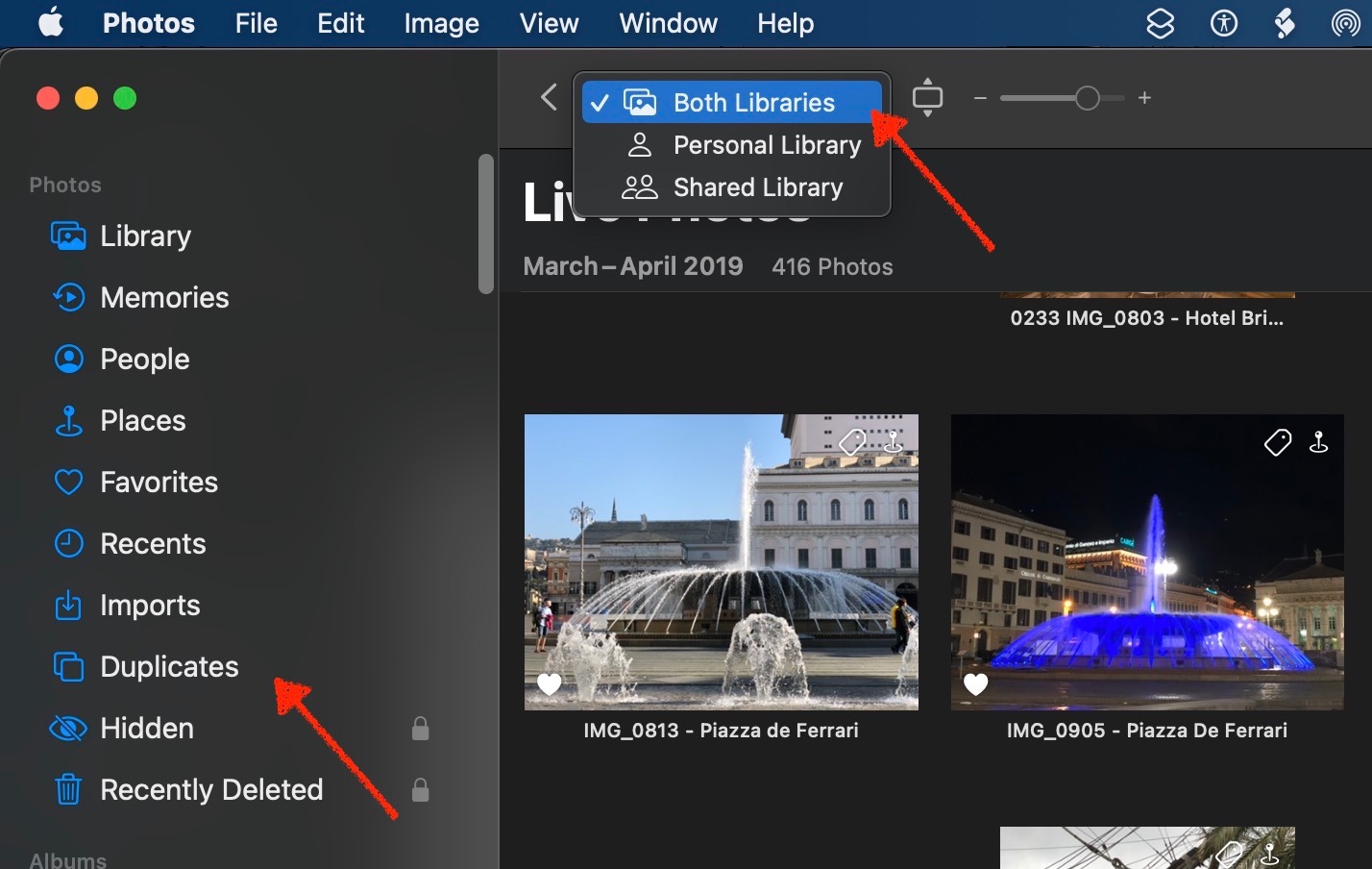
Task: Choose Shared Library option
Action: tap(732, 187)
